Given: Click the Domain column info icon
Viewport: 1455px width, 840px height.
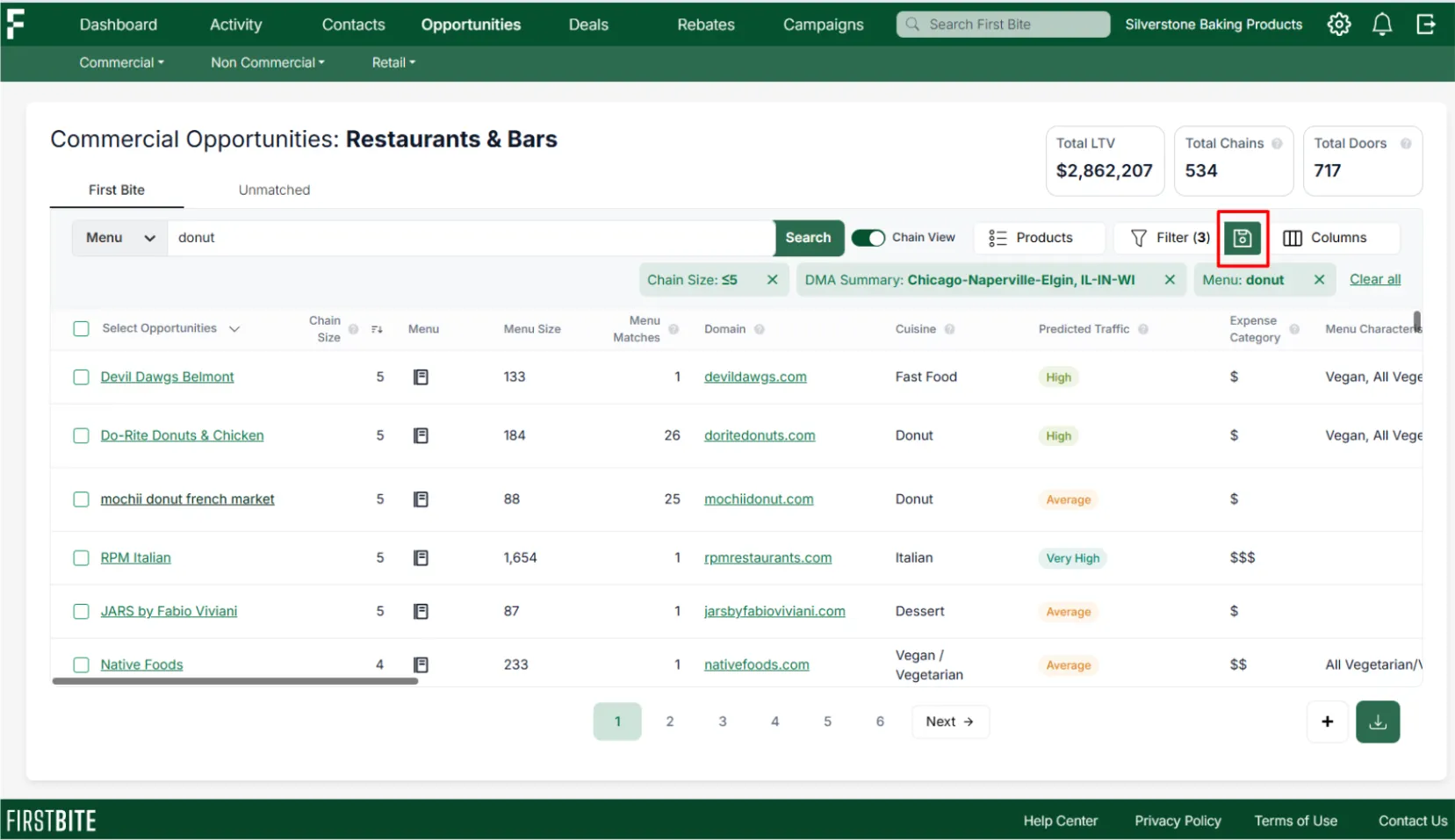Looking at the screenshot, I should pos(759,329).
